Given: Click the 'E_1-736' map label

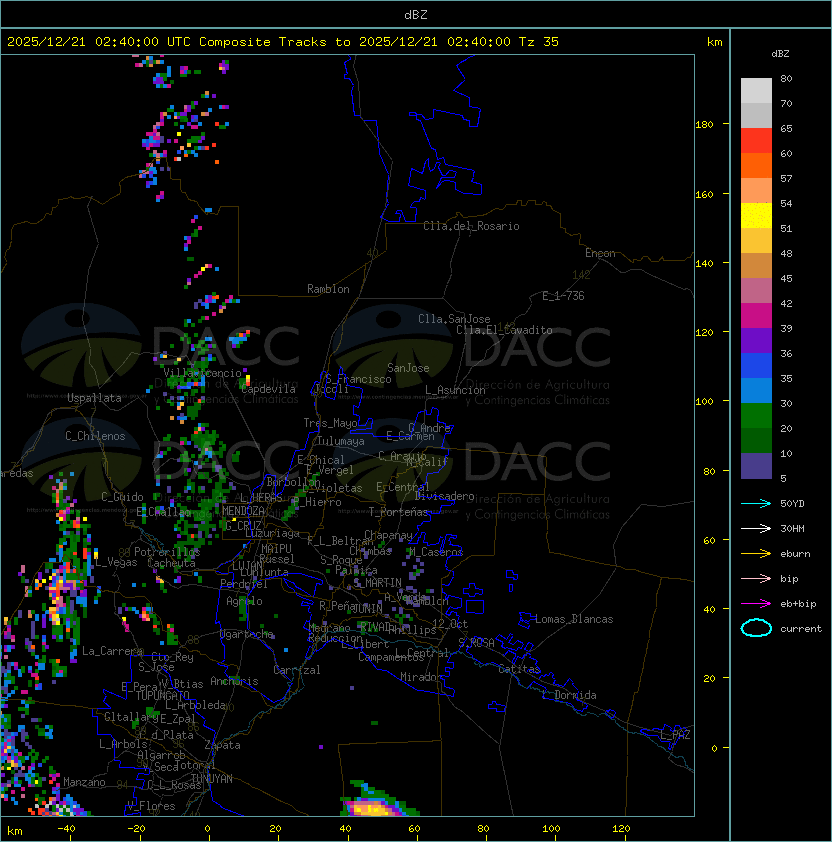Looking at the screenshot, I should coord(563,296).
